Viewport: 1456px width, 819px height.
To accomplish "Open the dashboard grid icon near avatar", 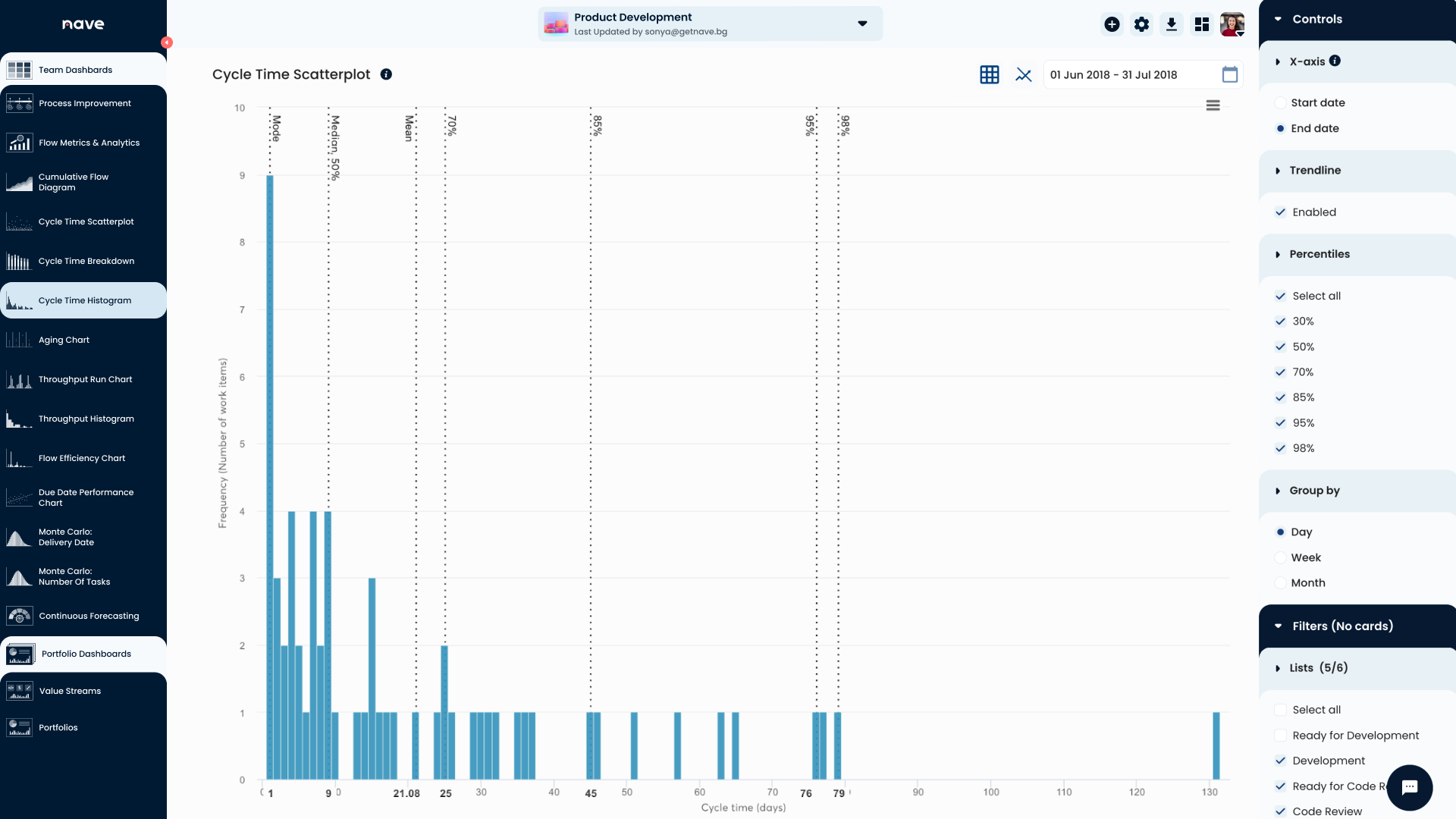I will click(1201, 24).
